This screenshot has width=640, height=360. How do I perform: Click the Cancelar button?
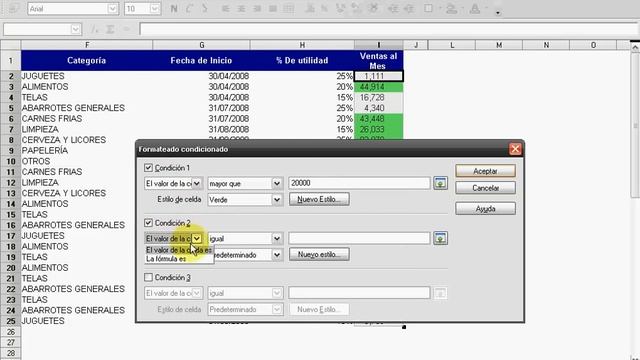[485, 188]
